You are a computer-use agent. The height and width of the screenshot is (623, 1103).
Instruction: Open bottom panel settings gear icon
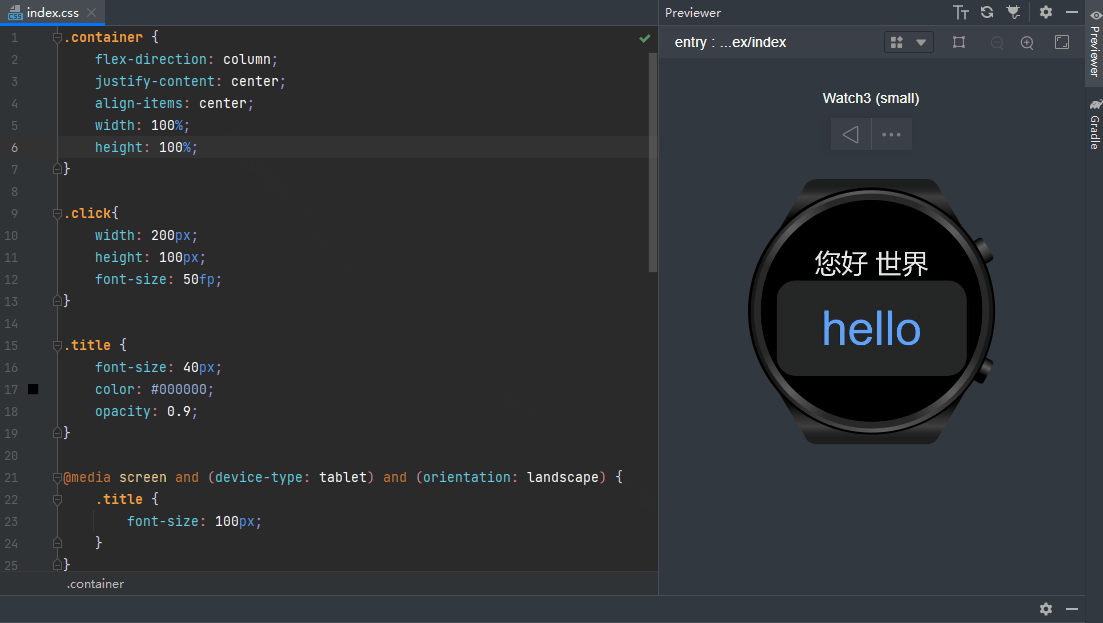[1046, 609]
